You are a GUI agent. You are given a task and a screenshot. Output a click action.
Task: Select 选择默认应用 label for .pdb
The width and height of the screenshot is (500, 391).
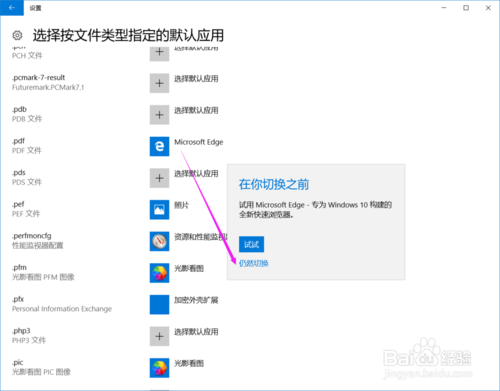(x=196, y=110)
